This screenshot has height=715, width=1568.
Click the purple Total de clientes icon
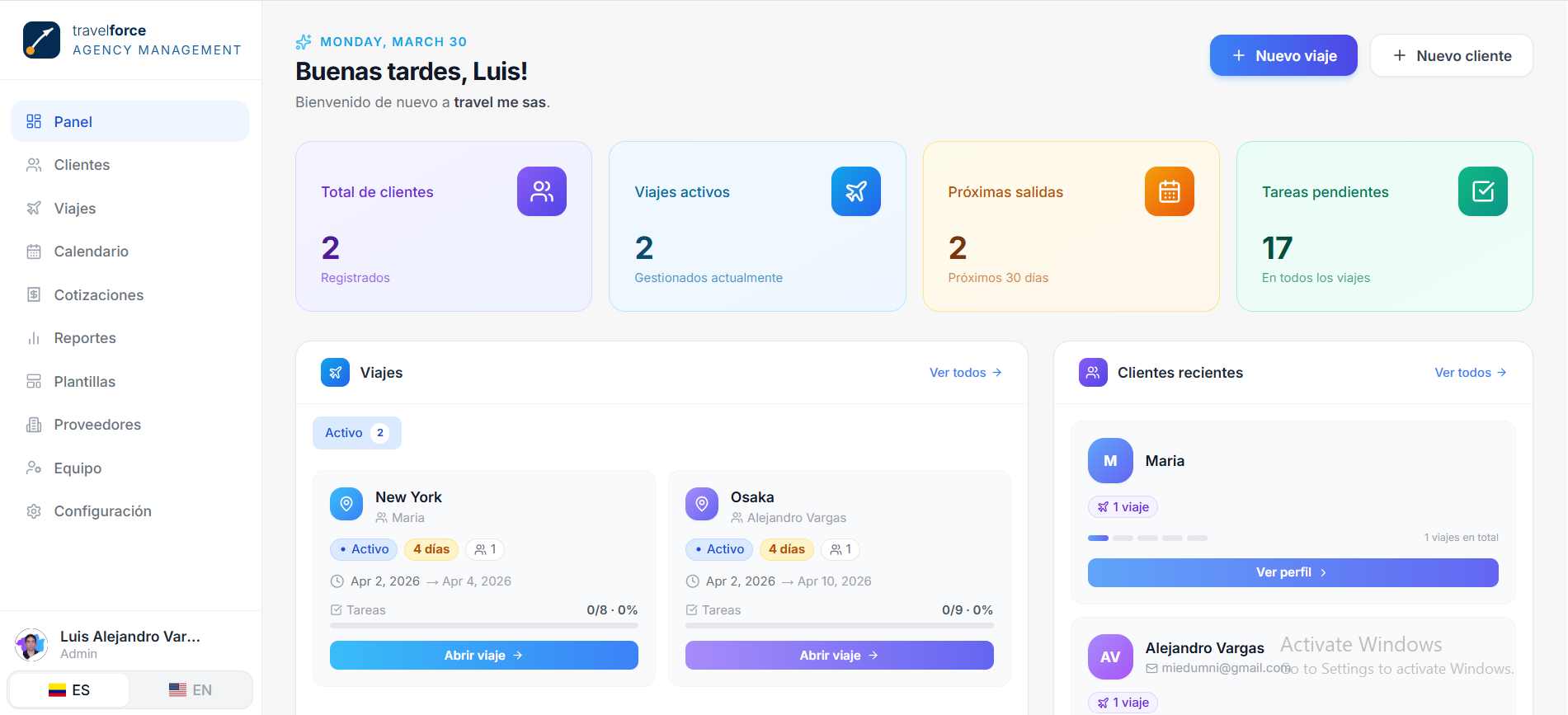[541, 191]
